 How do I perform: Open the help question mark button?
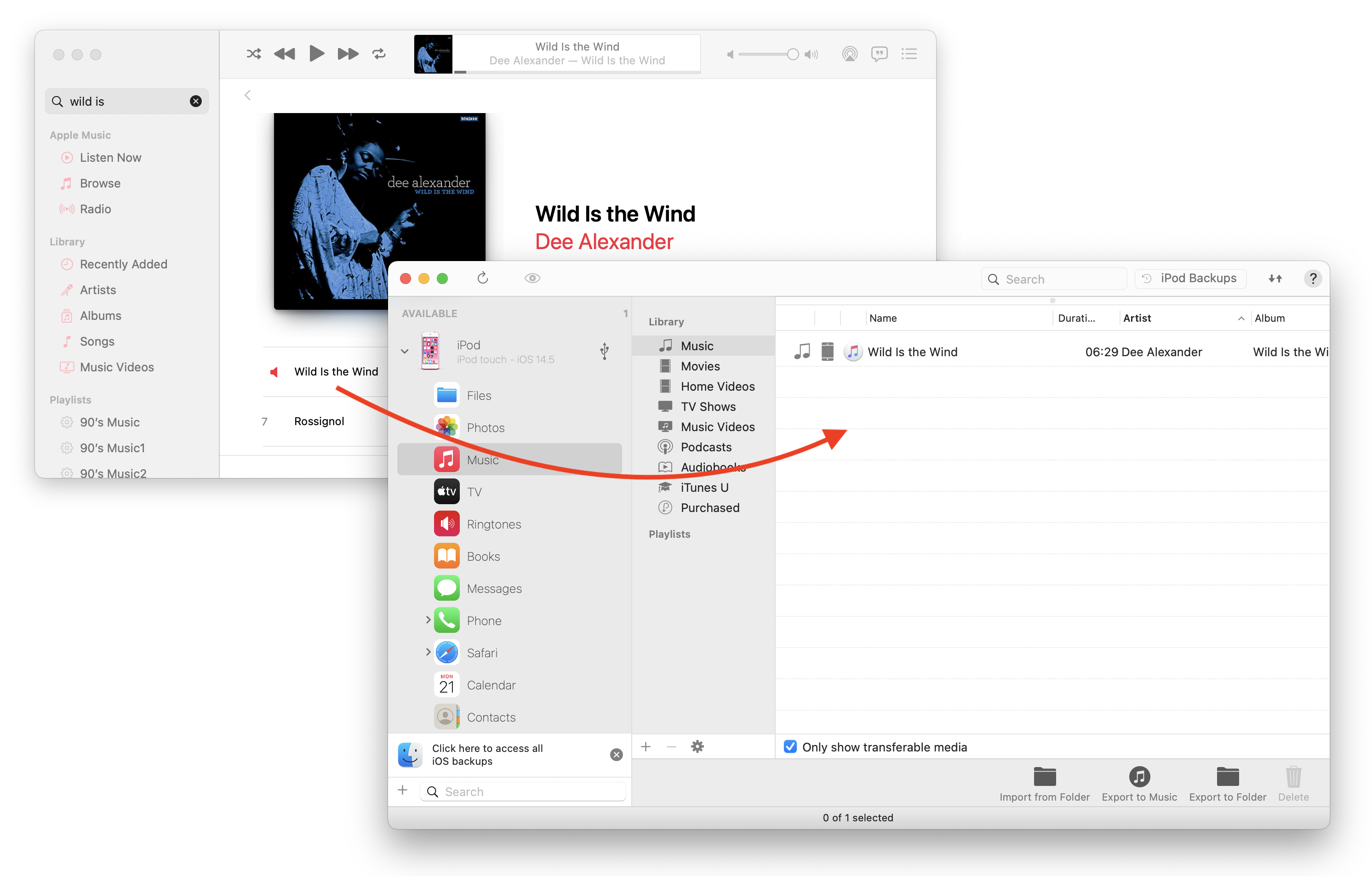point(1313,279)
